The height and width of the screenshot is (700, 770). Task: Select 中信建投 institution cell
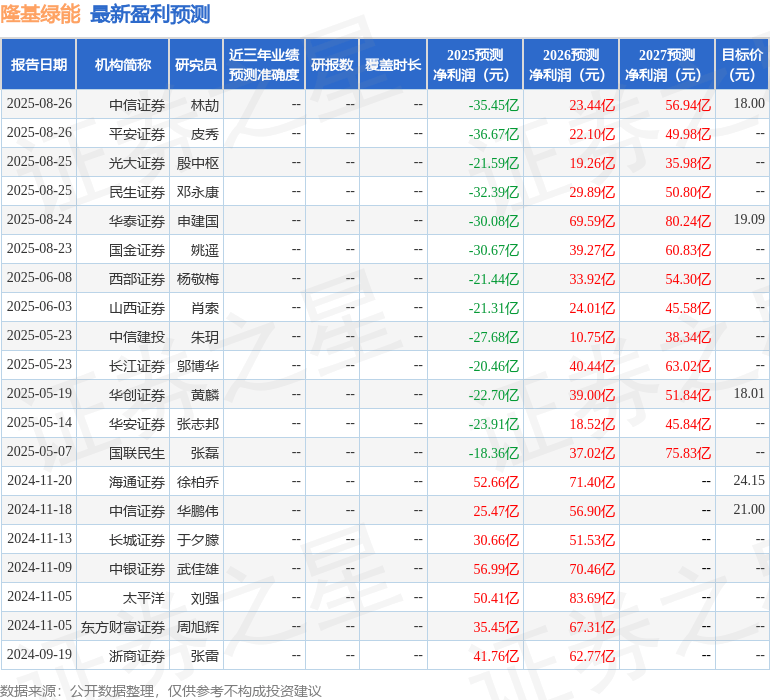point(137,337)
